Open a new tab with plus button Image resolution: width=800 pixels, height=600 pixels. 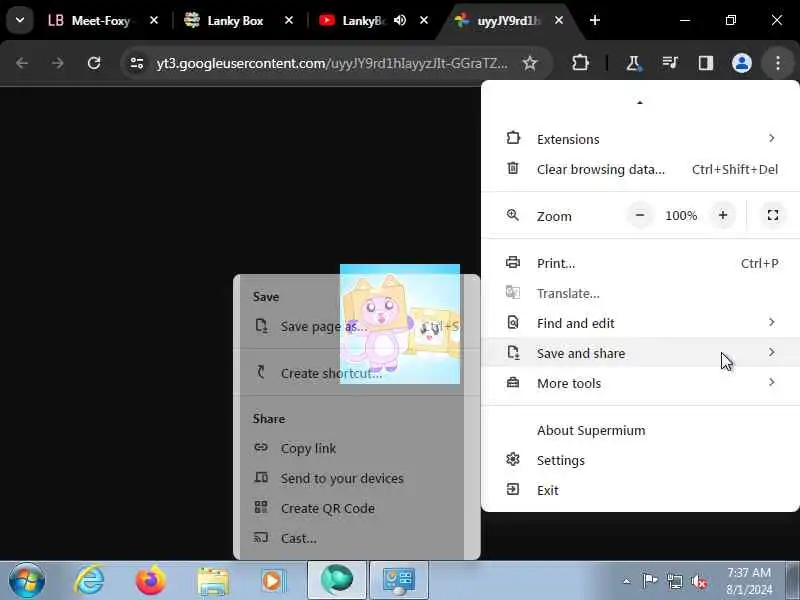[594, 20]
